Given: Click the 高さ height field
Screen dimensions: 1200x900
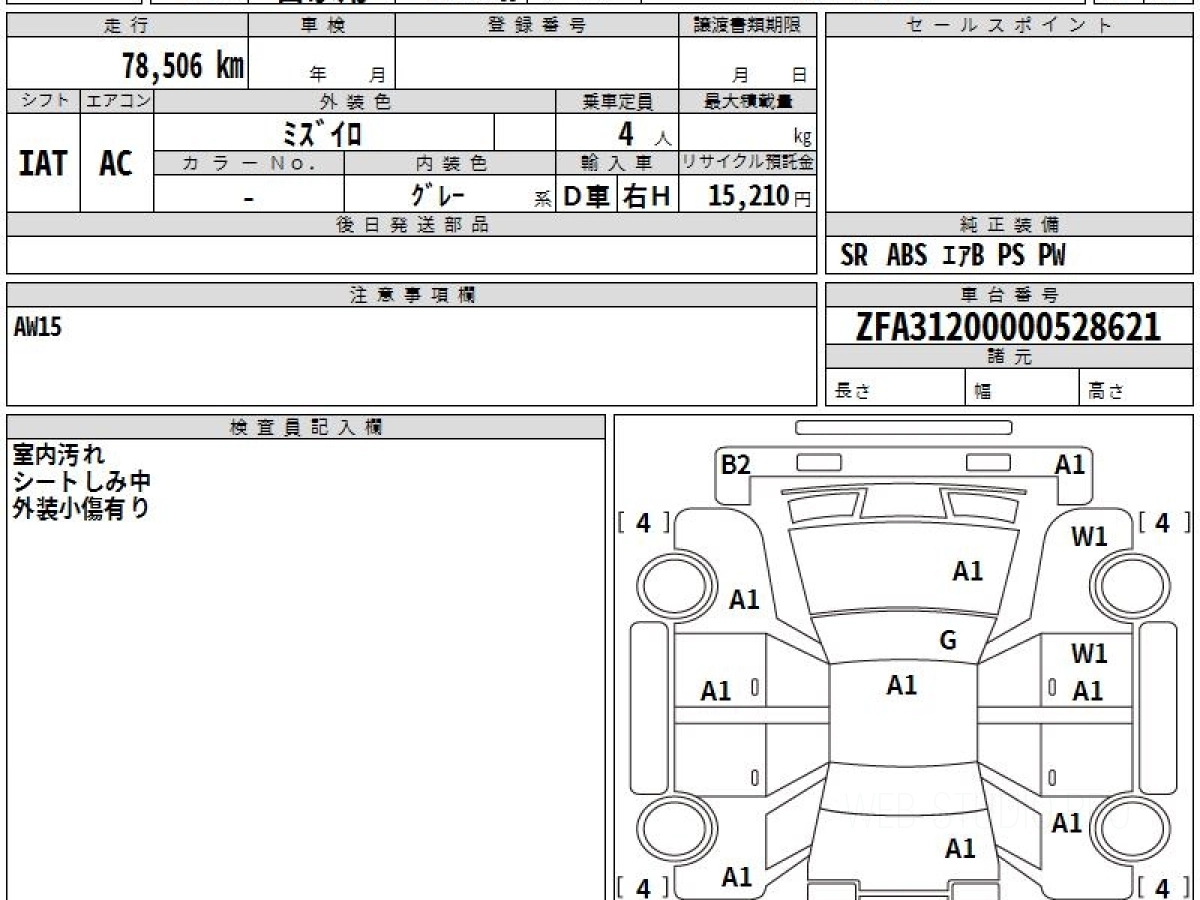Looking at the screenshot, I should (x=1136, y=388).
